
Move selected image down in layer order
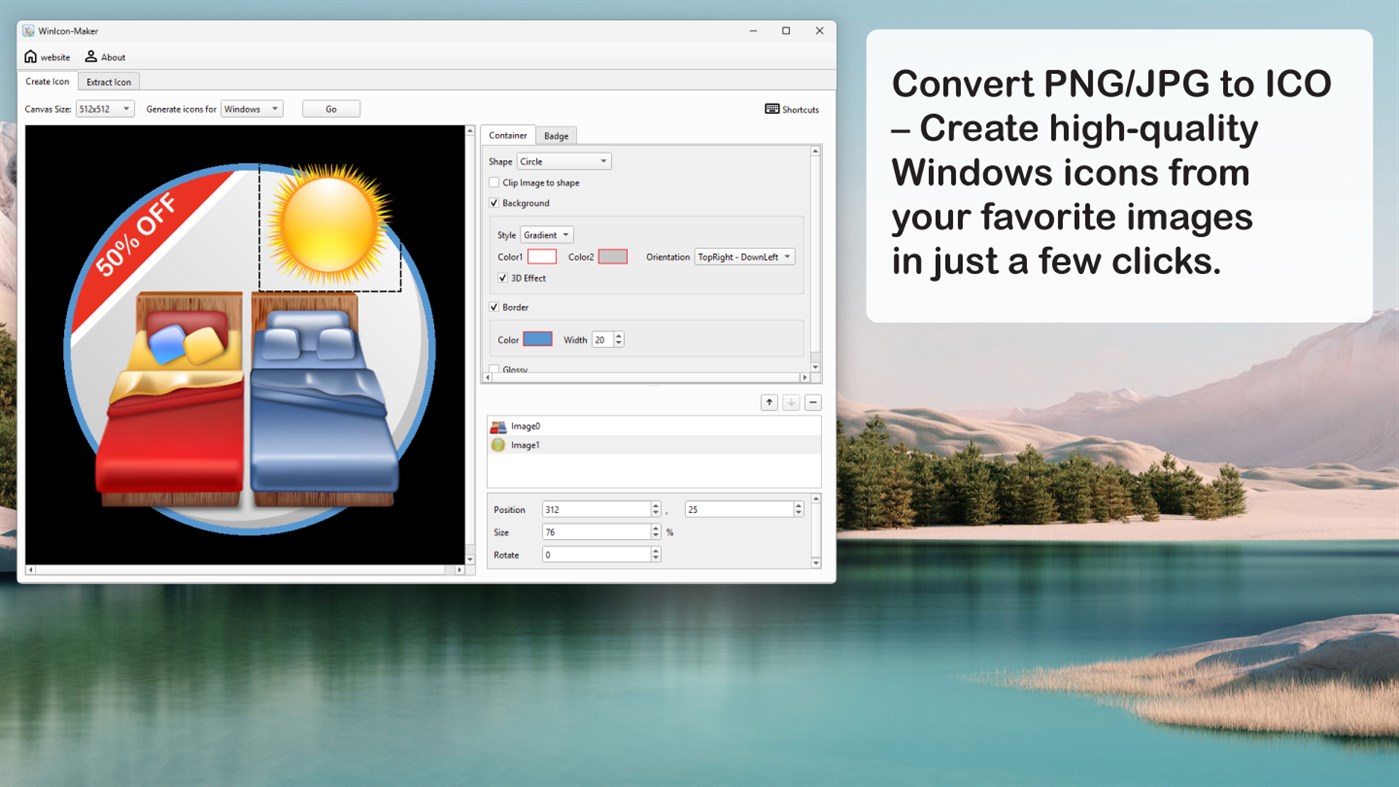click(791, 401)
